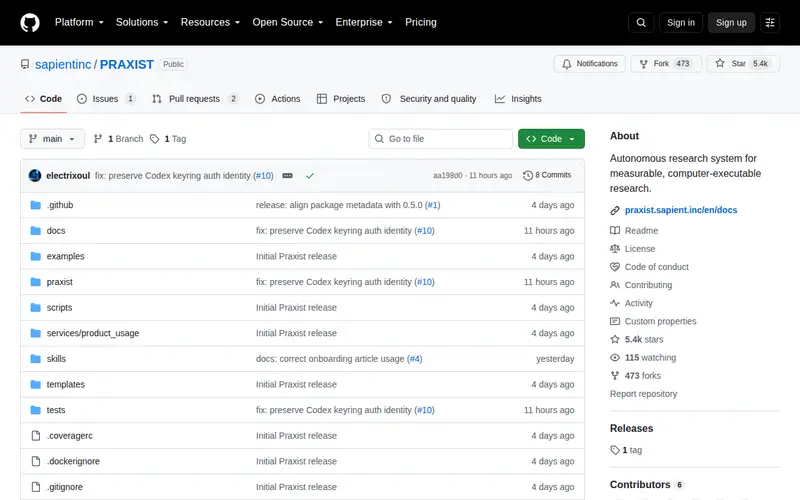Image resolution: width=800 pixels, height=500 pixels.
Task: Click the note icon by Custom properties
Action: coord(615,321)
